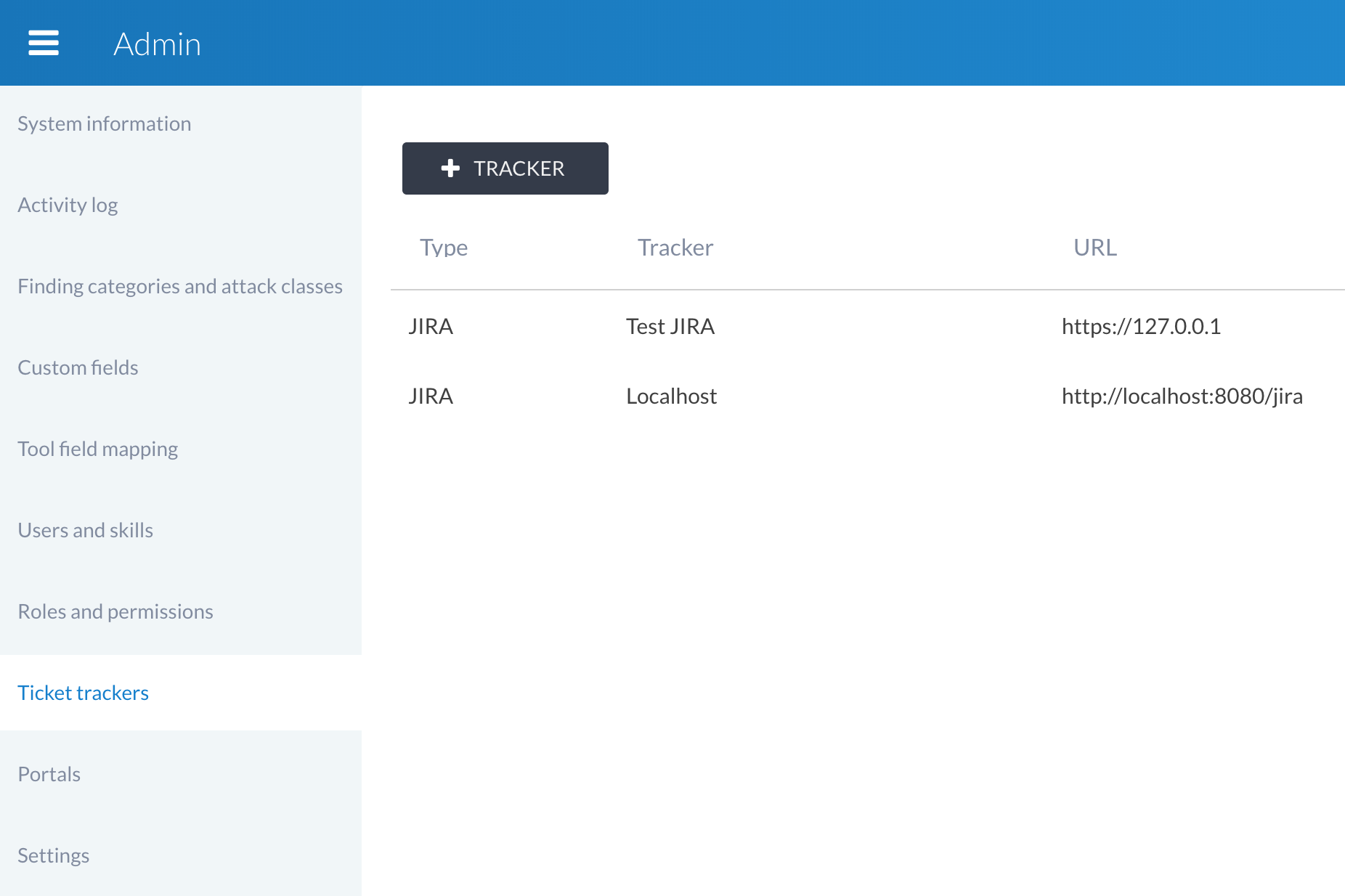Go to Activity log
The image size is (1345, 896).
point(68,205)
